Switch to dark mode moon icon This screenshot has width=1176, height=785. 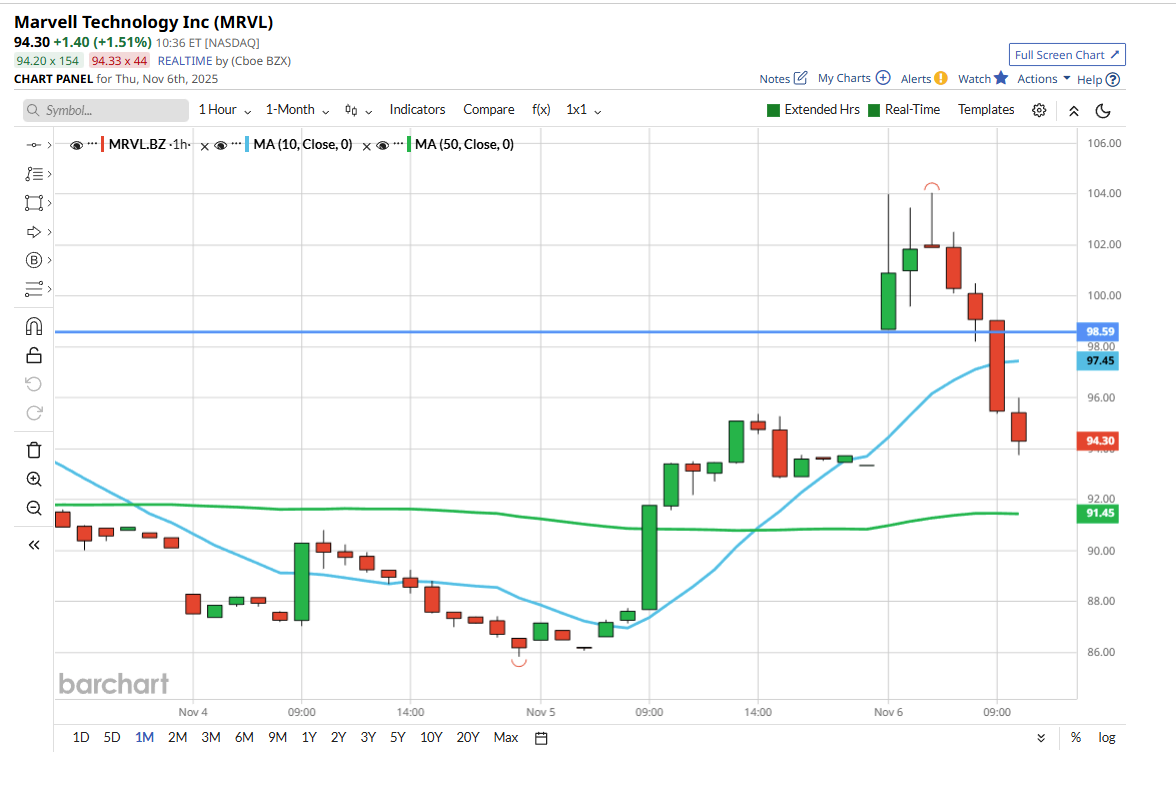[x=1103, y=110]
